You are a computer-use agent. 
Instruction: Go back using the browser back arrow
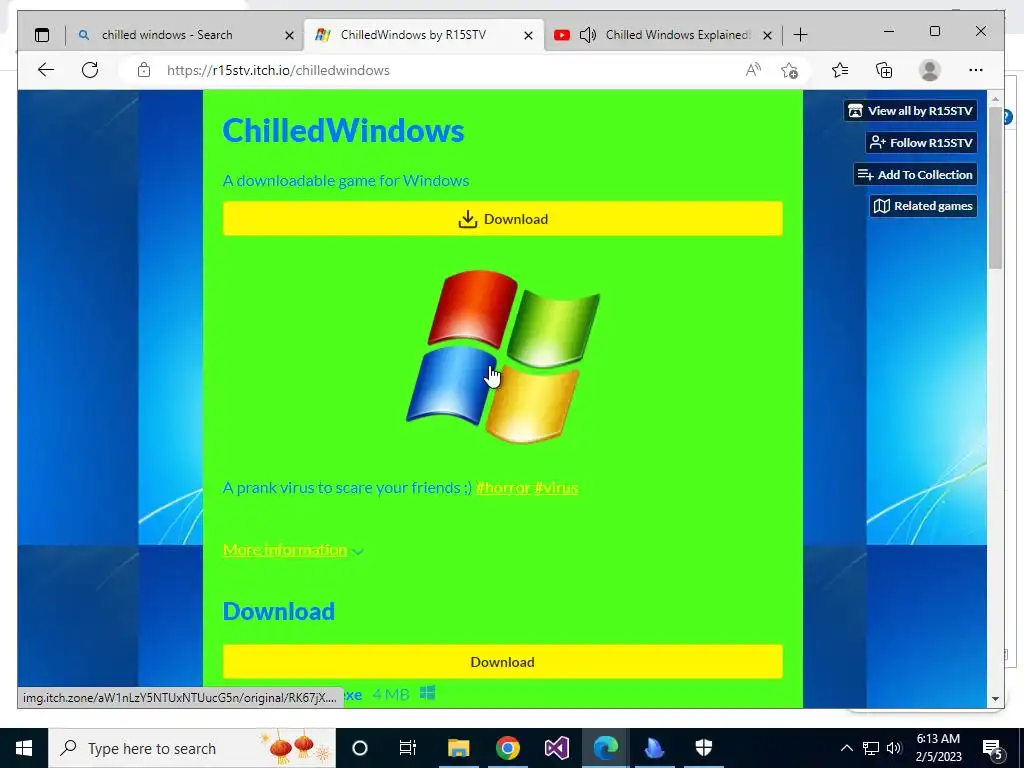[x=46, y=70]
